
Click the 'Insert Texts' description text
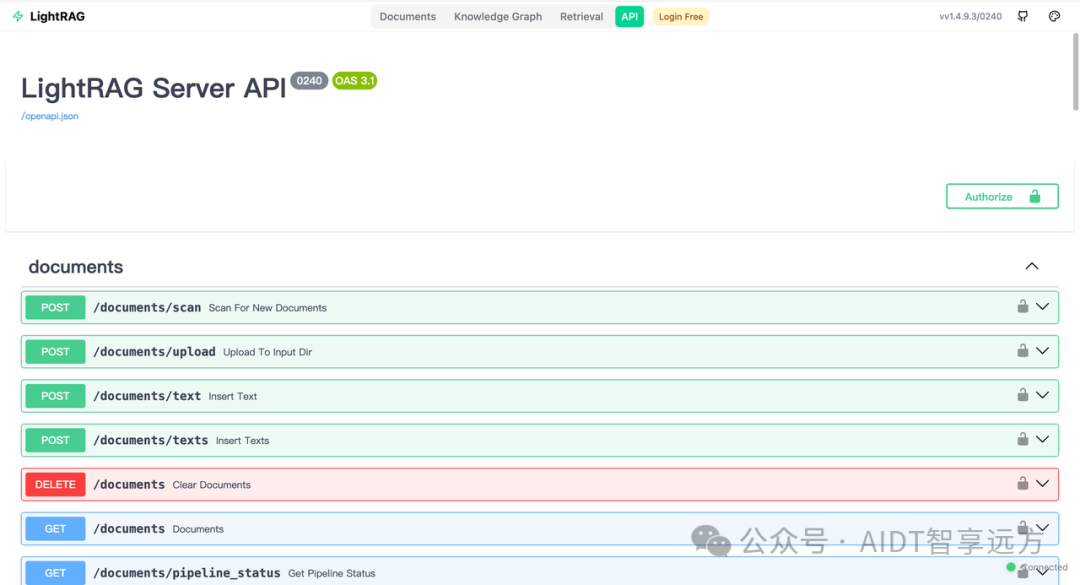242,440
